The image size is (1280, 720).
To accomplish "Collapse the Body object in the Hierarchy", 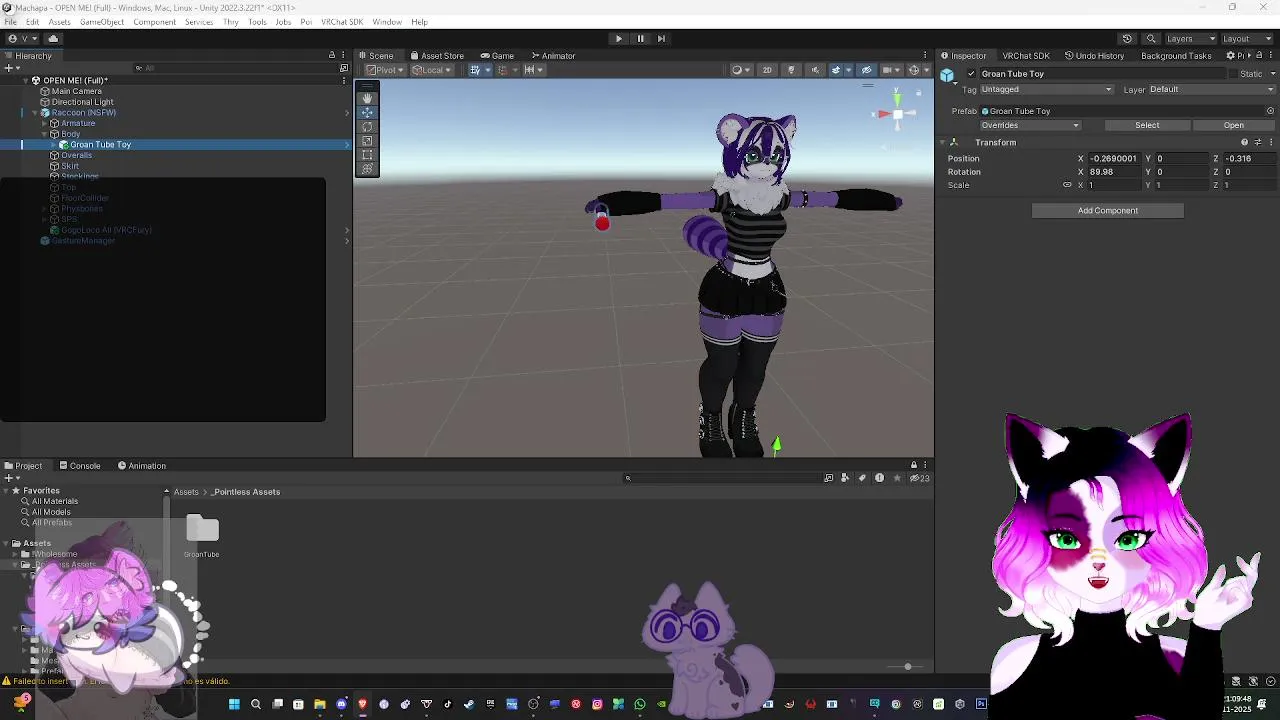I will tap(45, 134).
